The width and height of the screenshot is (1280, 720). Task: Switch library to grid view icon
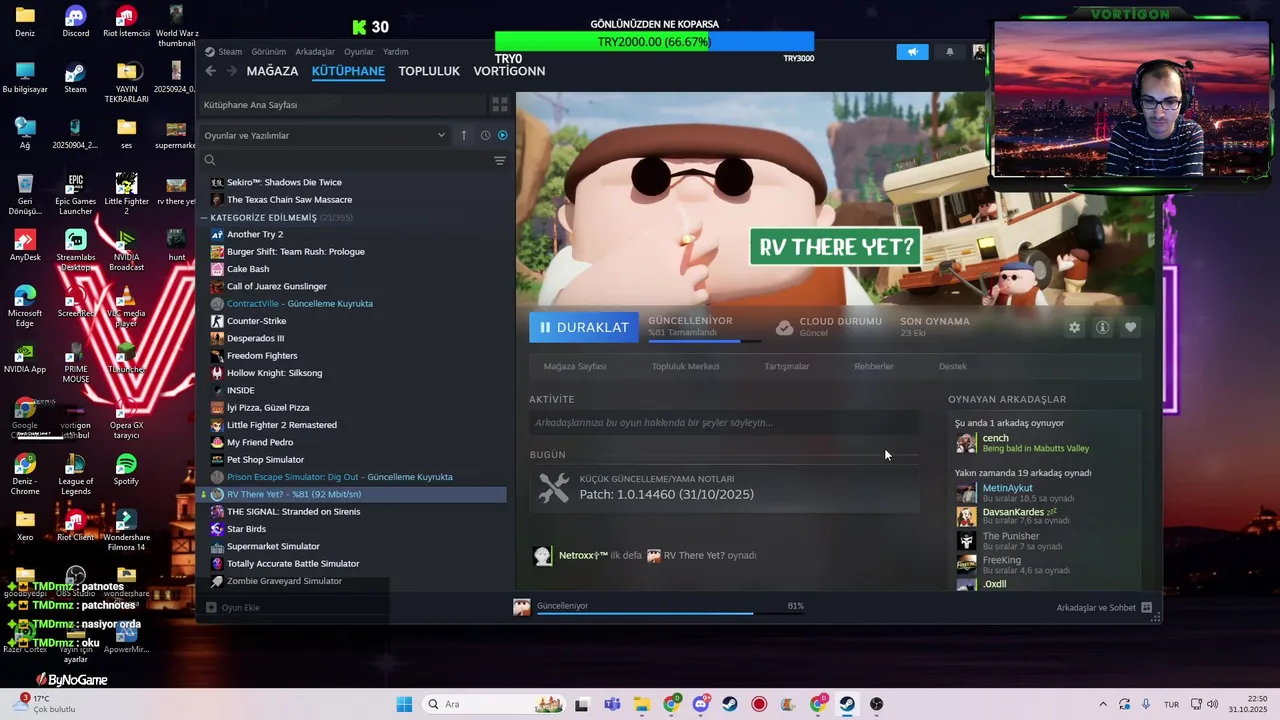500,104
